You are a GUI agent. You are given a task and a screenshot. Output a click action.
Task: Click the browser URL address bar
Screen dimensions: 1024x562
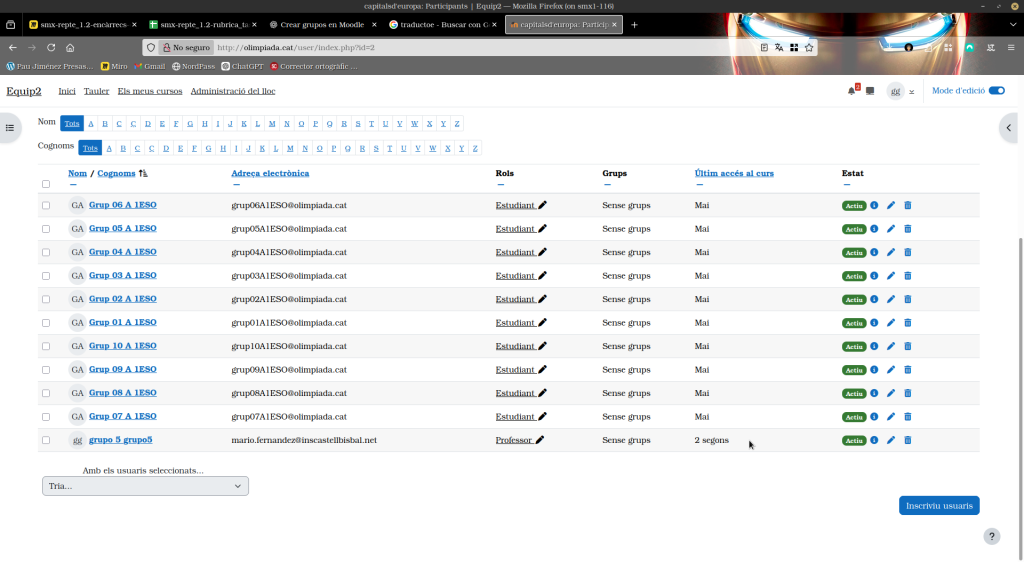[480, 47]
